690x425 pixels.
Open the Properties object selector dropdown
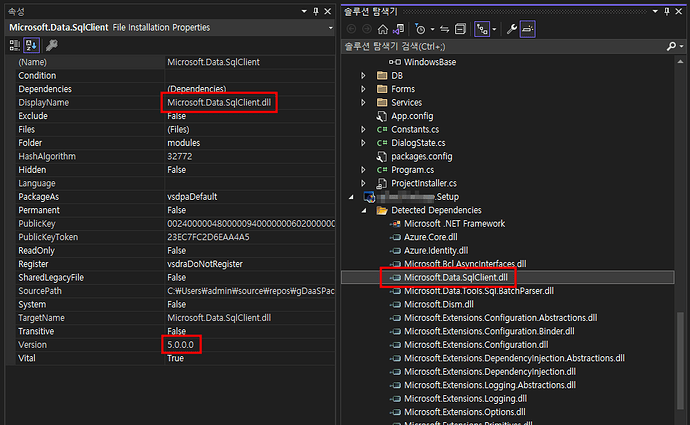330,28
